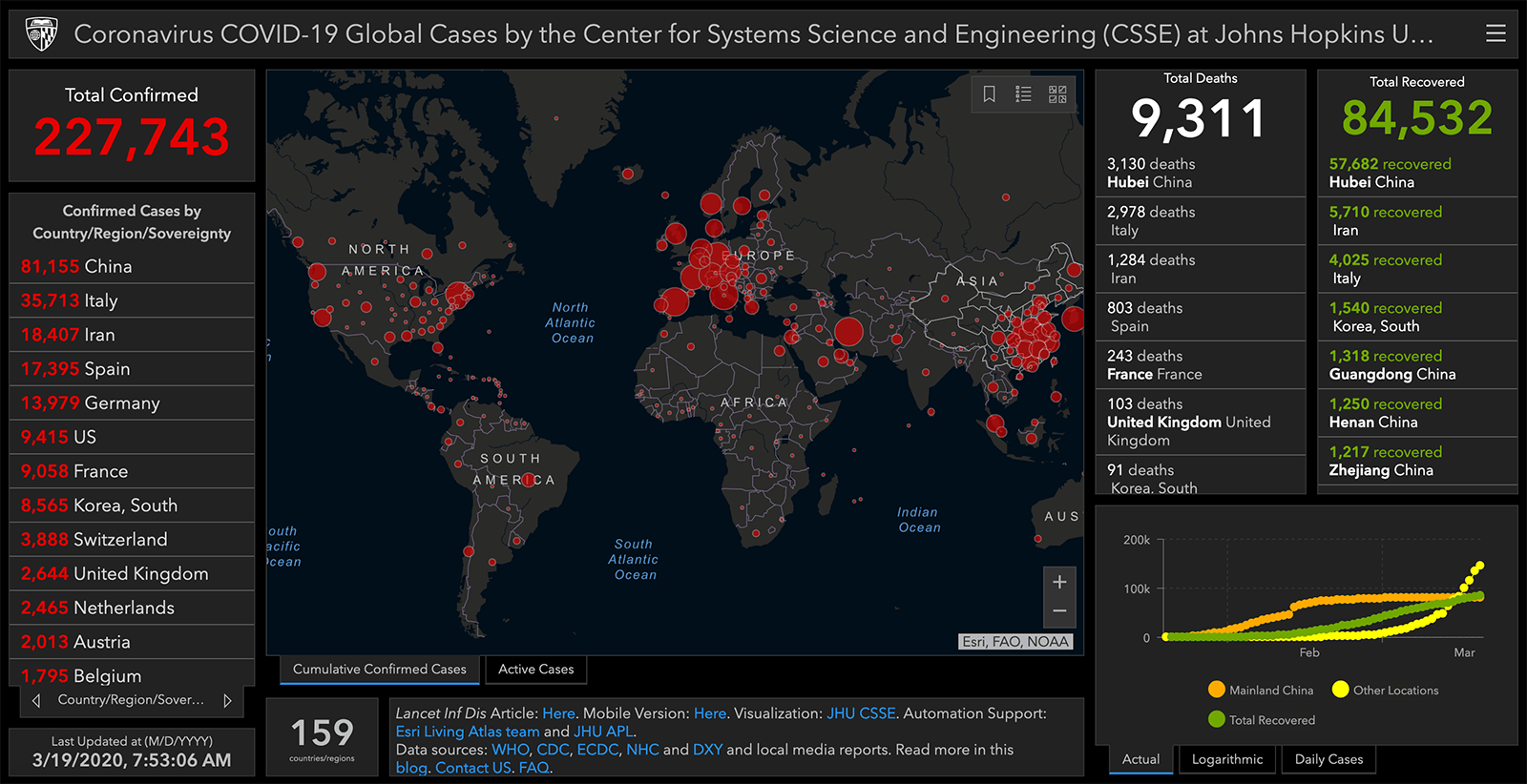Click the 2,978 deaths Italy row

(x=1201, y=221)
